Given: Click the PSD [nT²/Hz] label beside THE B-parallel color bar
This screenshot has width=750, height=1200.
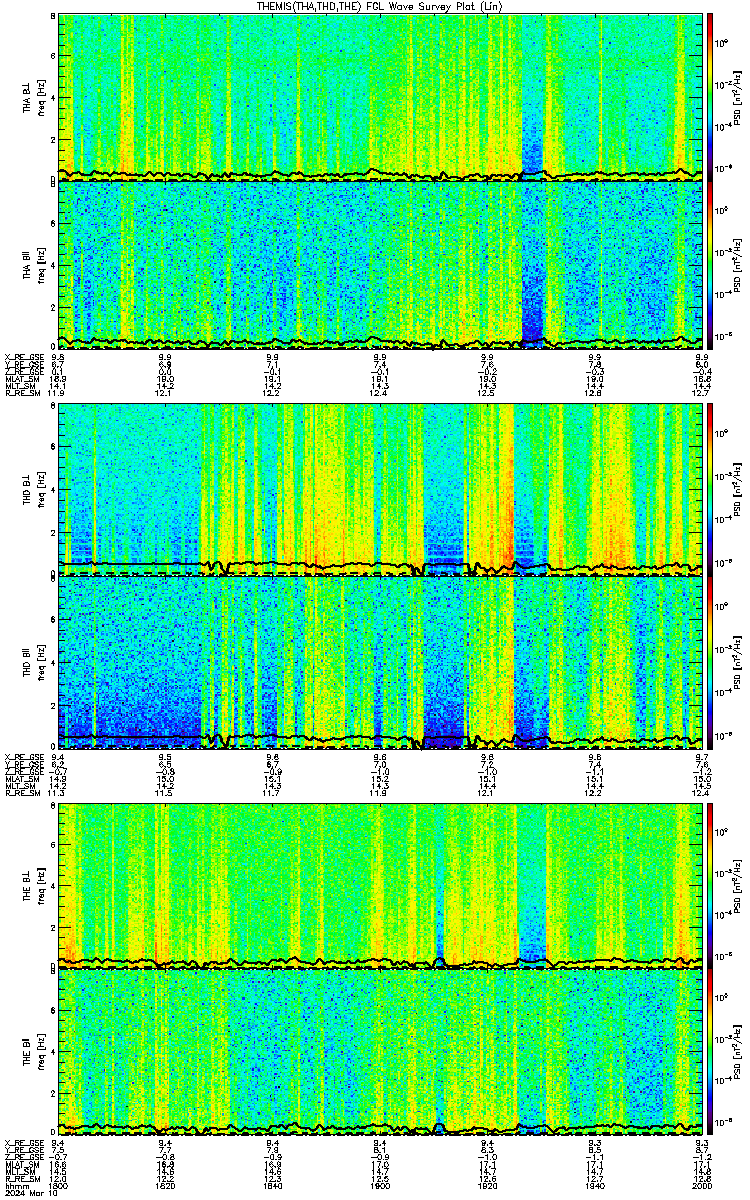Looking at the screenshot, I should pyautogui.click(x=739, y=1051).
